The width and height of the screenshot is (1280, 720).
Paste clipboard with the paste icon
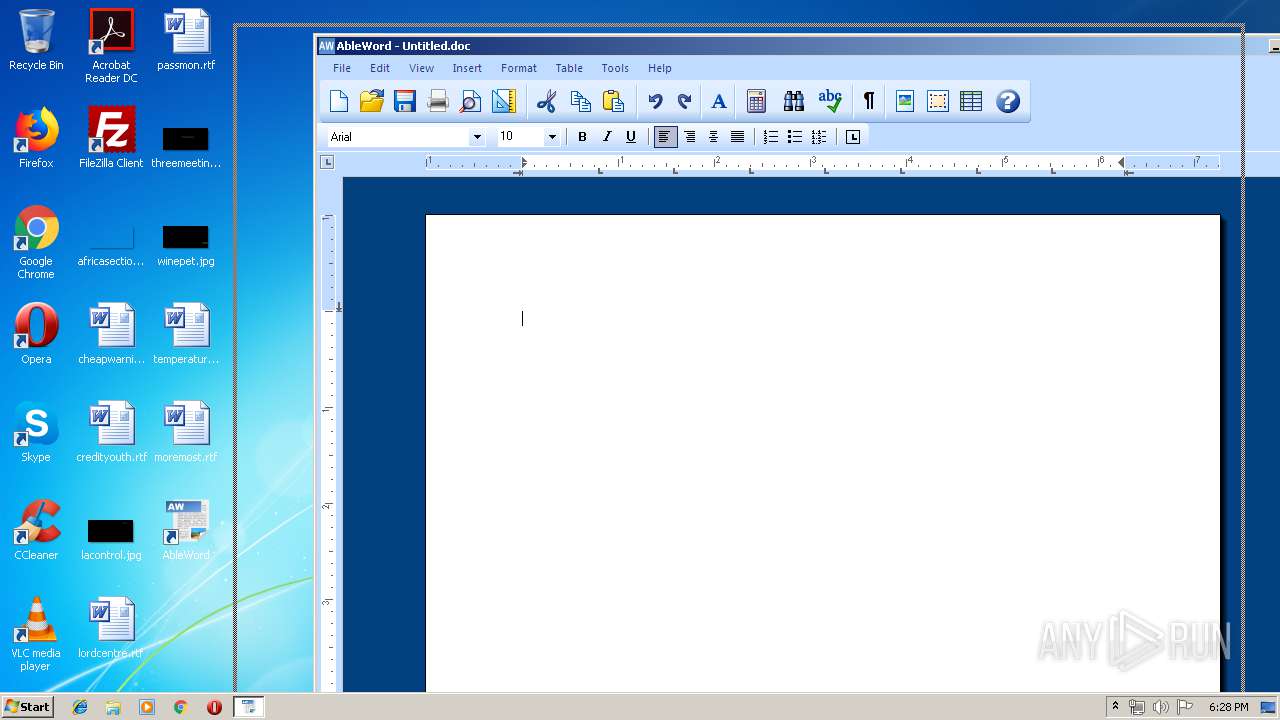(x=613, y=101)
